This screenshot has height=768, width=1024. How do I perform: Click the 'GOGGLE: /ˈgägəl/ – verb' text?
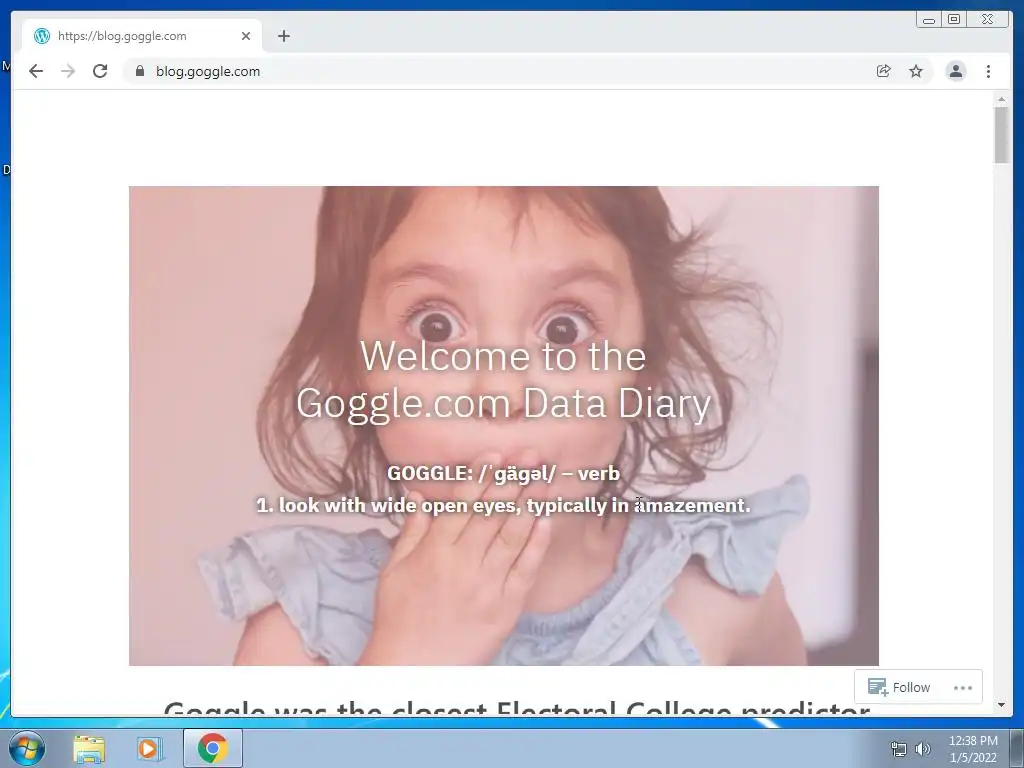504,473
